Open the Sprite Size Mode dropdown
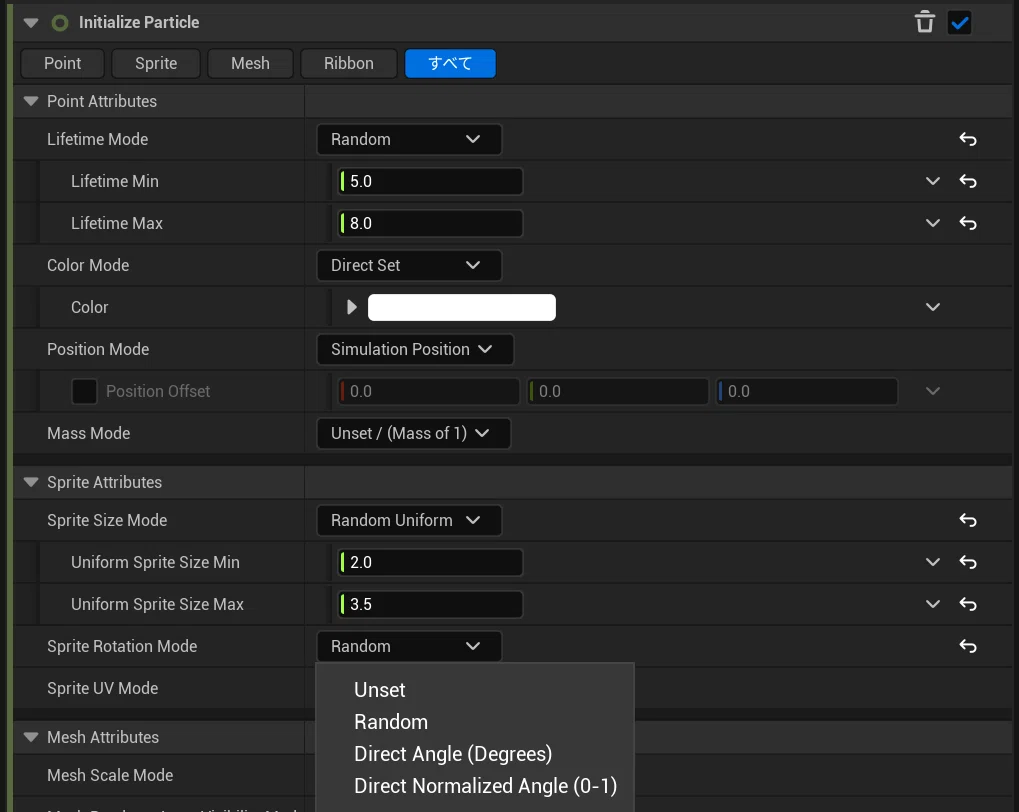This screenshot has width=1019, height=812. 409,520
